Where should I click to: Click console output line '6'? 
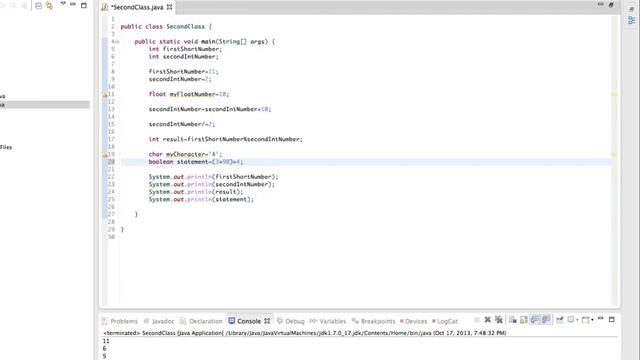(x=104, y=349)
